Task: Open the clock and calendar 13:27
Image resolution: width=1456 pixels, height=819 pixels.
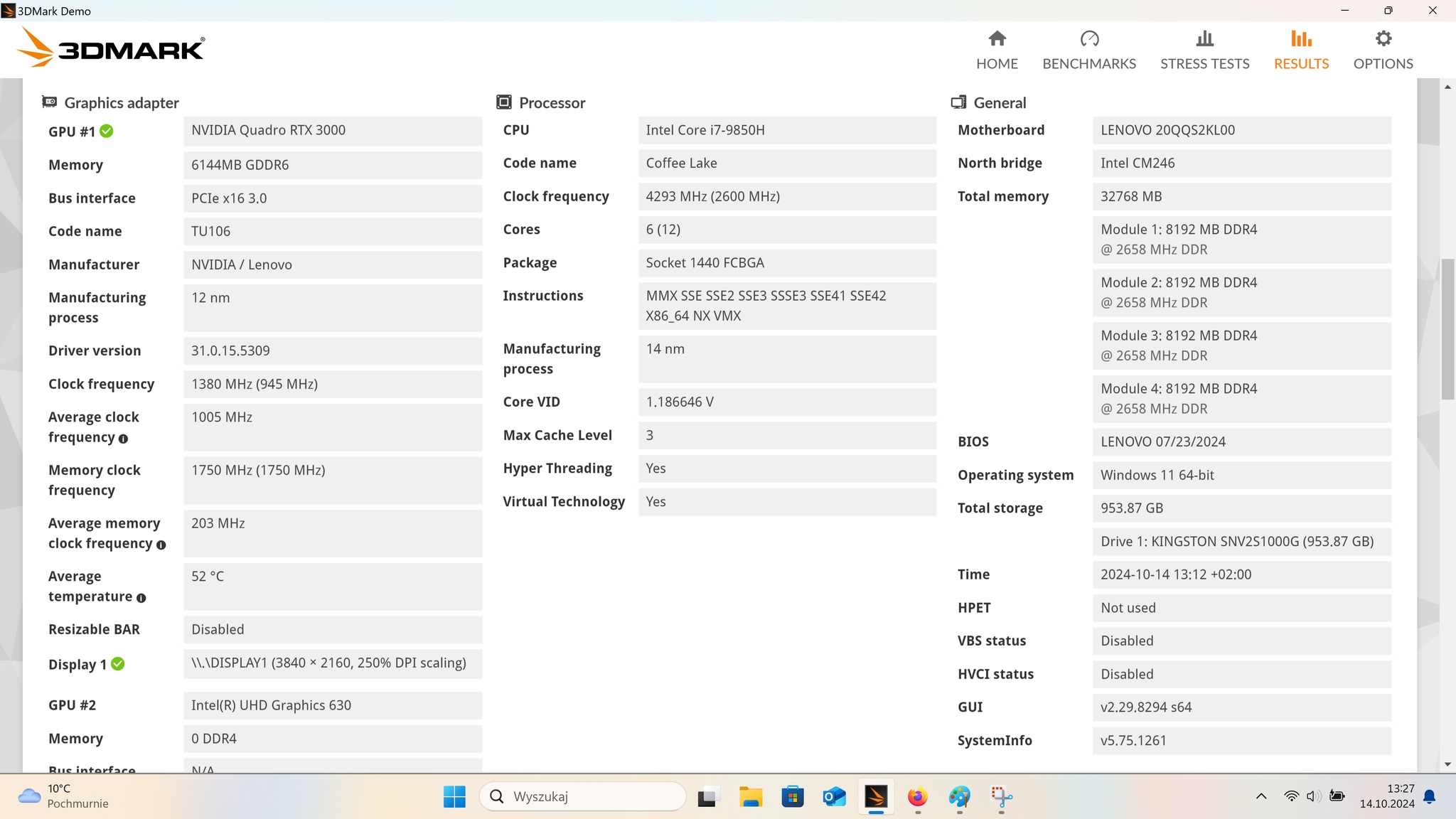Action: (1387, 796)
